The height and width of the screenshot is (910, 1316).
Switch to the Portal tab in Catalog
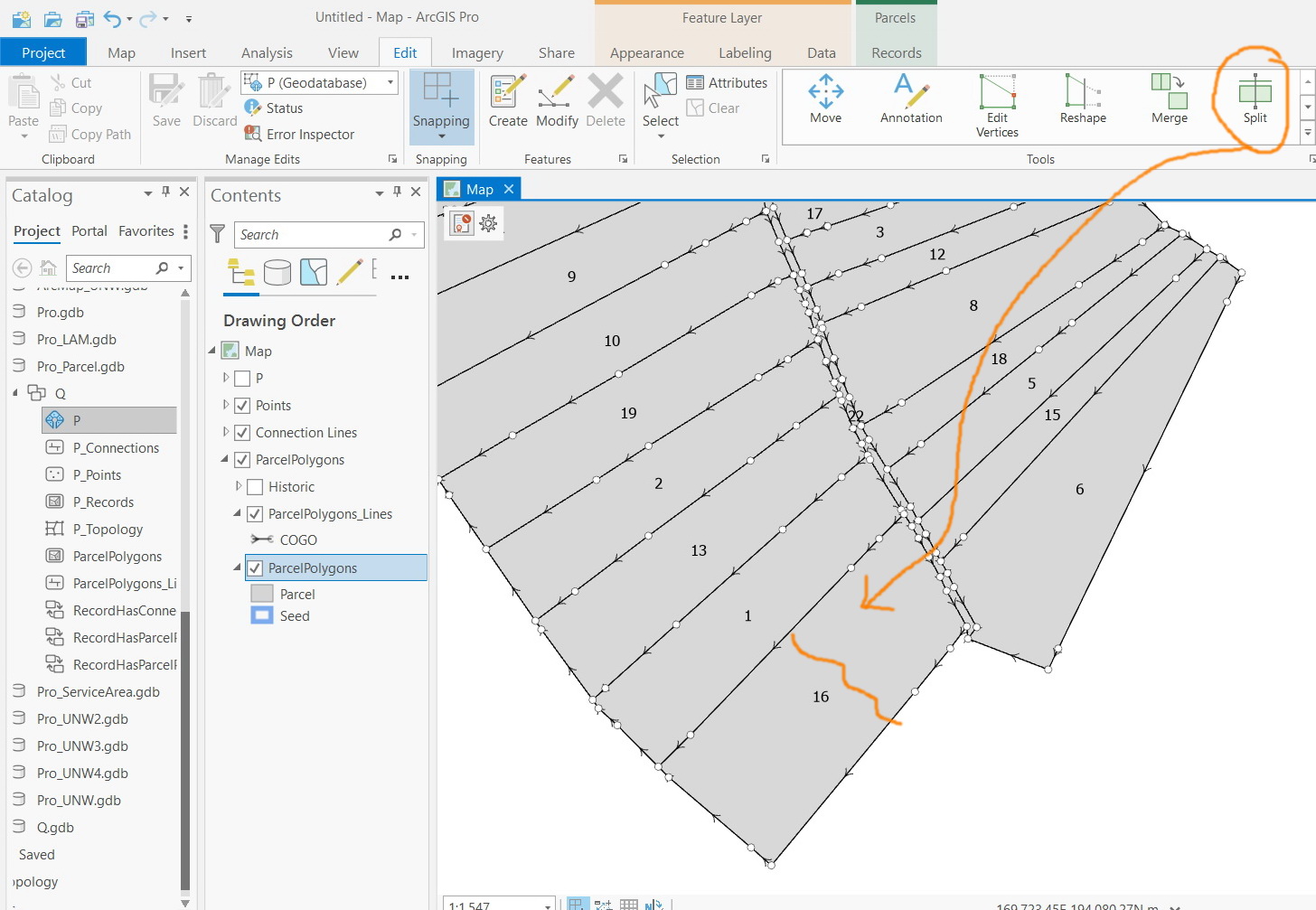tap(89, 231)
